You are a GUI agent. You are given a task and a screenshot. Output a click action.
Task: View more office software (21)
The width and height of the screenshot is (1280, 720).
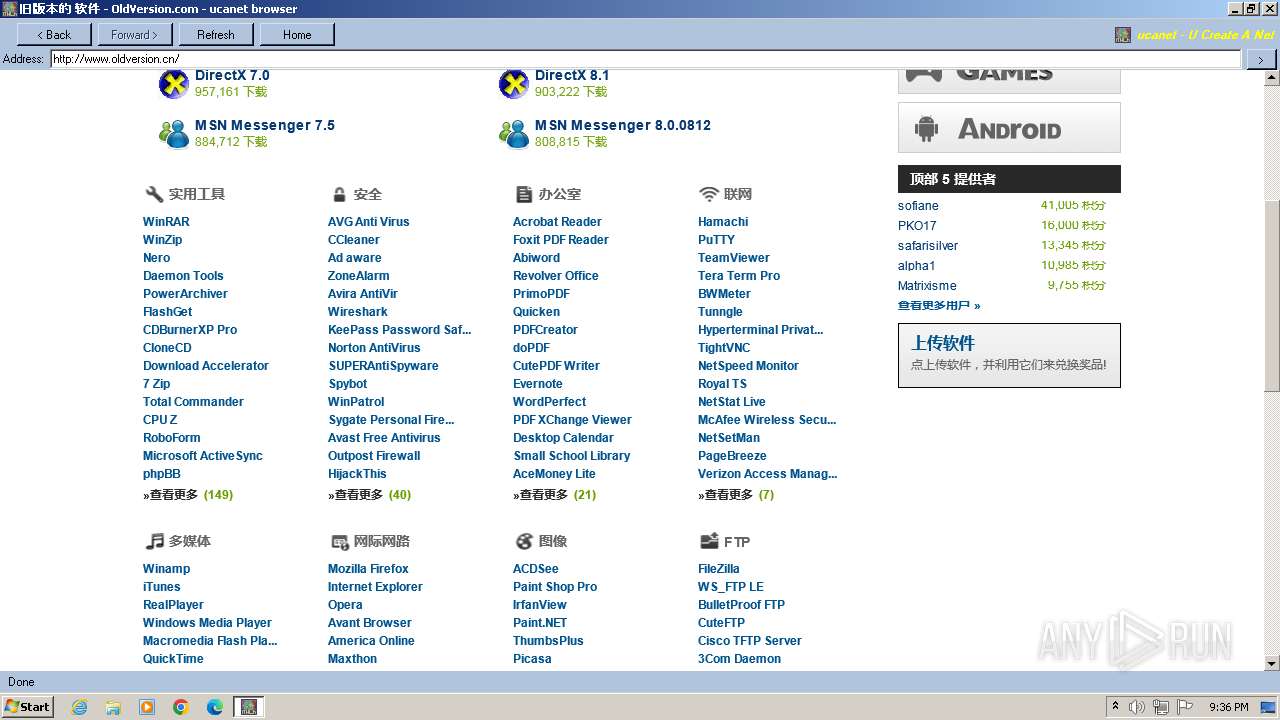555,495
